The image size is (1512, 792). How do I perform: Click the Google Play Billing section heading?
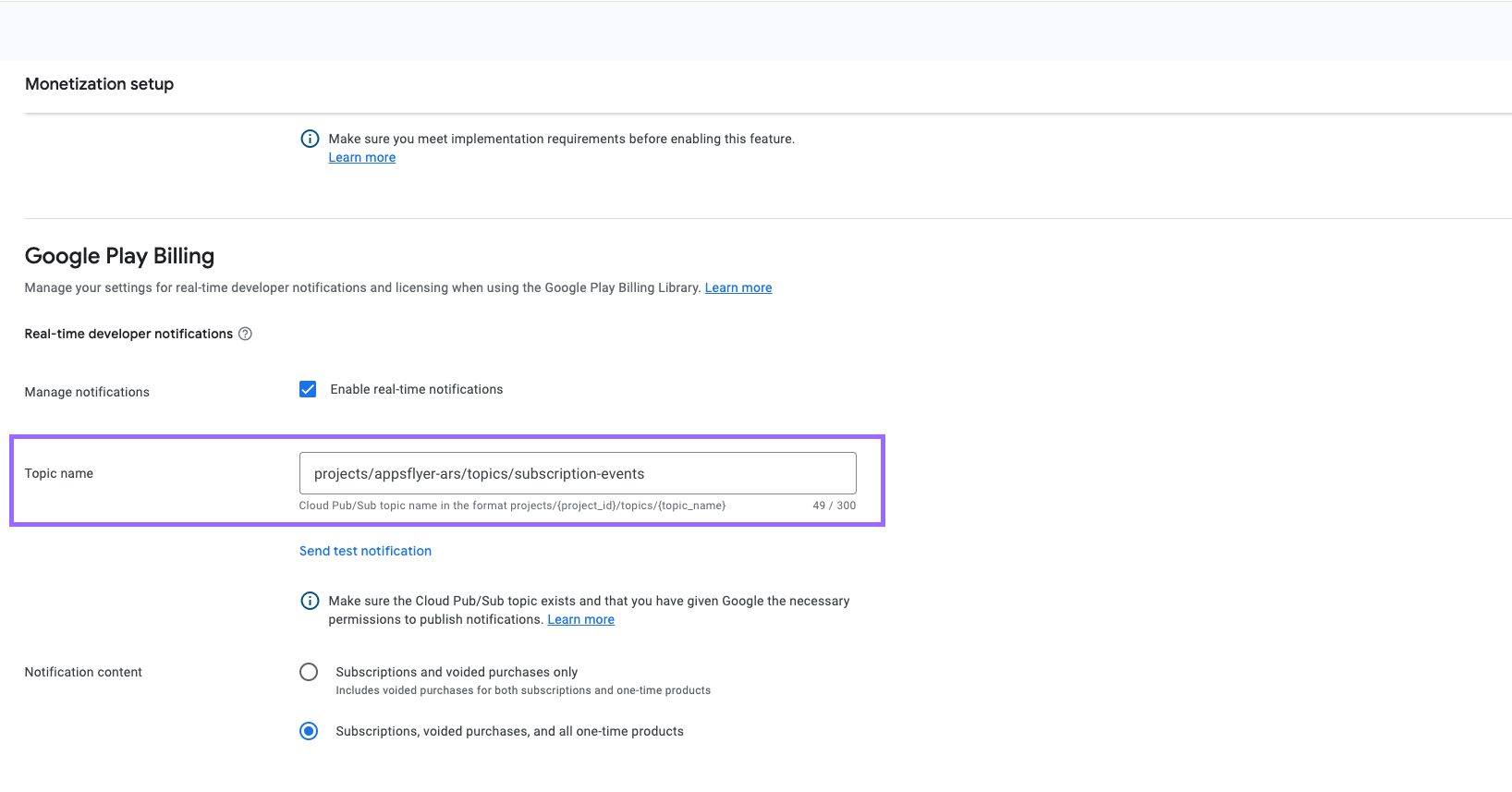(119, 256)
